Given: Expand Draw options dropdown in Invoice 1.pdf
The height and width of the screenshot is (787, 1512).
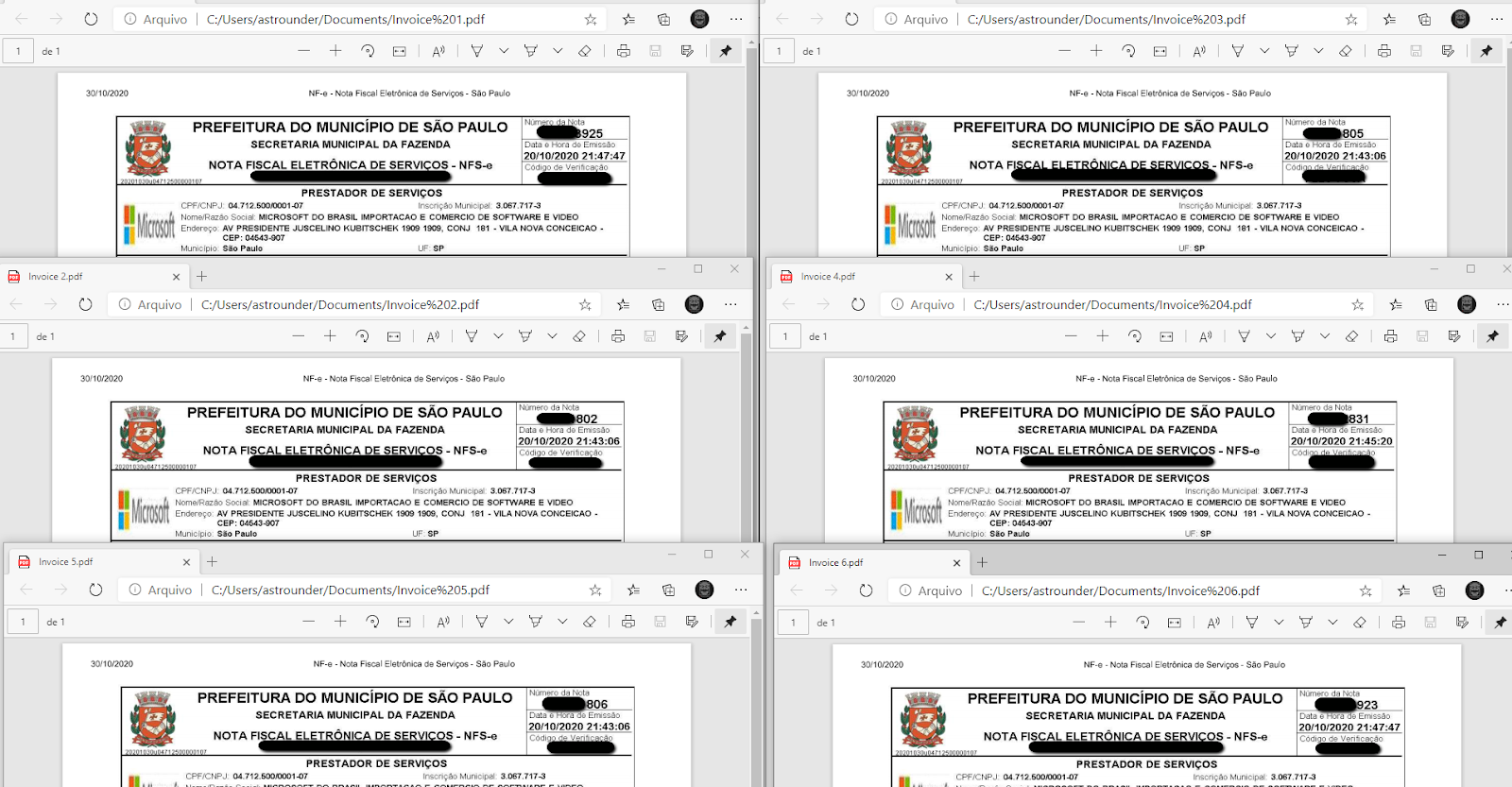Looking at the screenshot, I should [504, 51].
